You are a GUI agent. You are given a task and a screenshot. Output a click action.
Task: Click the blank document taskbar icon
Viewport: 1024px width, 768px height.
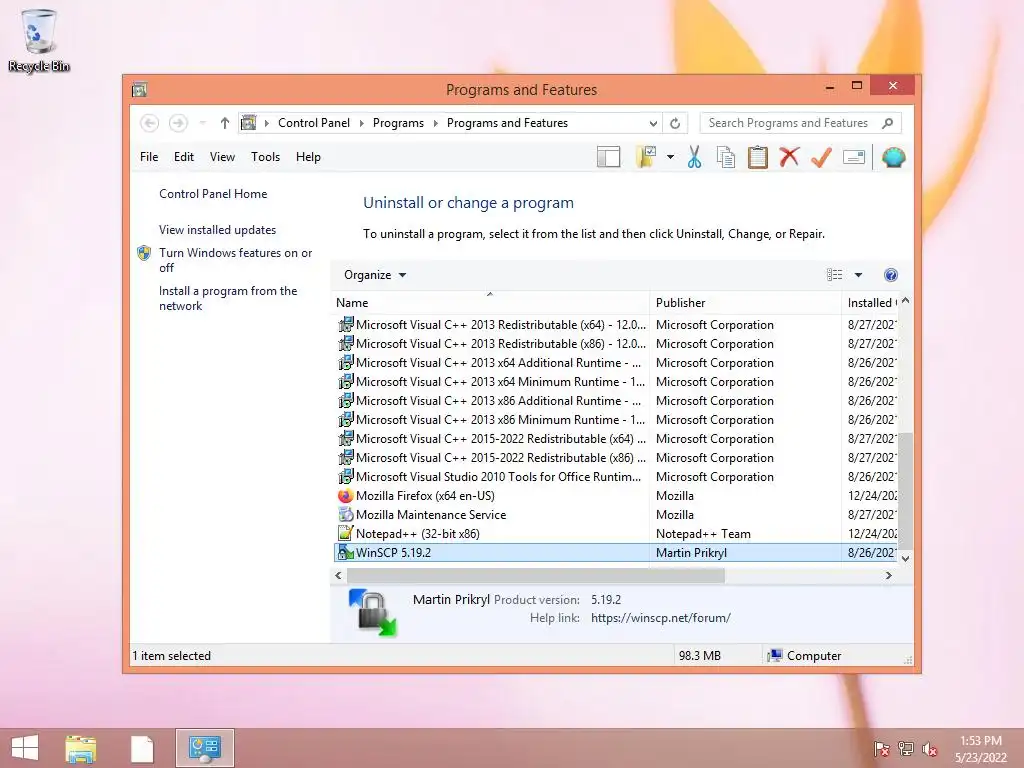click(x=142, y=748)
